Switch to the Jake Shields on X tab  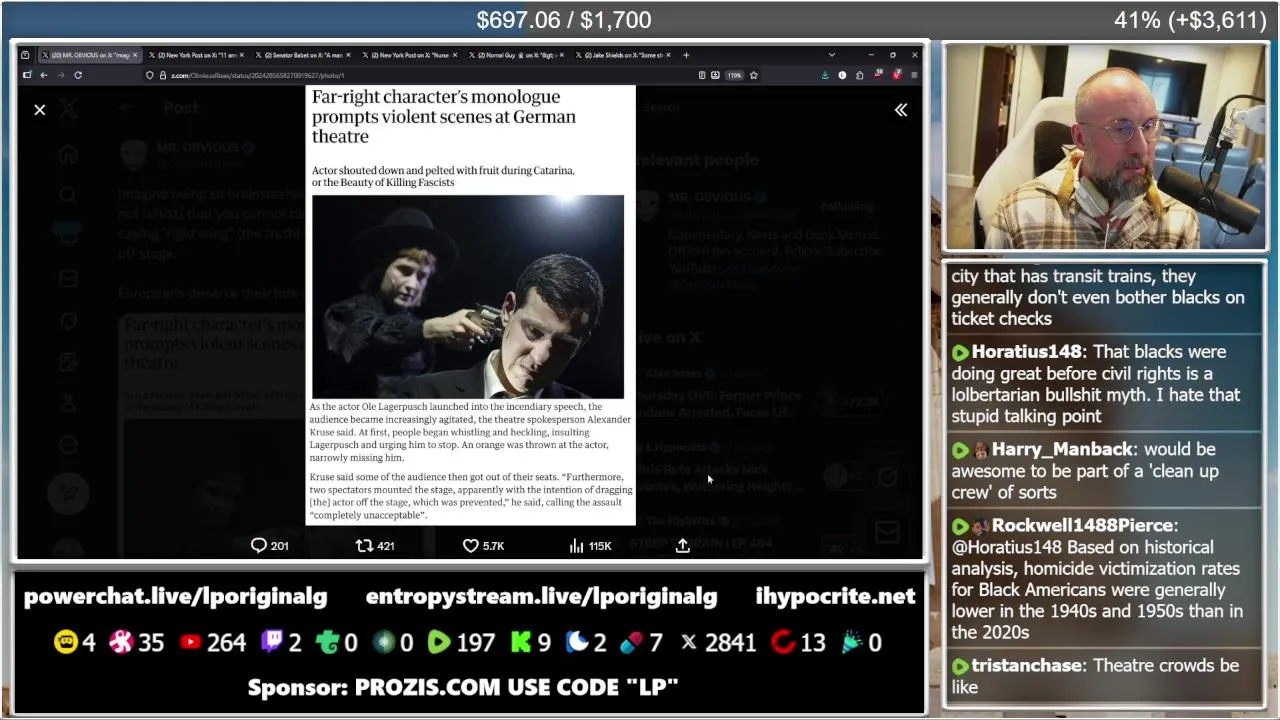[624, 55]
